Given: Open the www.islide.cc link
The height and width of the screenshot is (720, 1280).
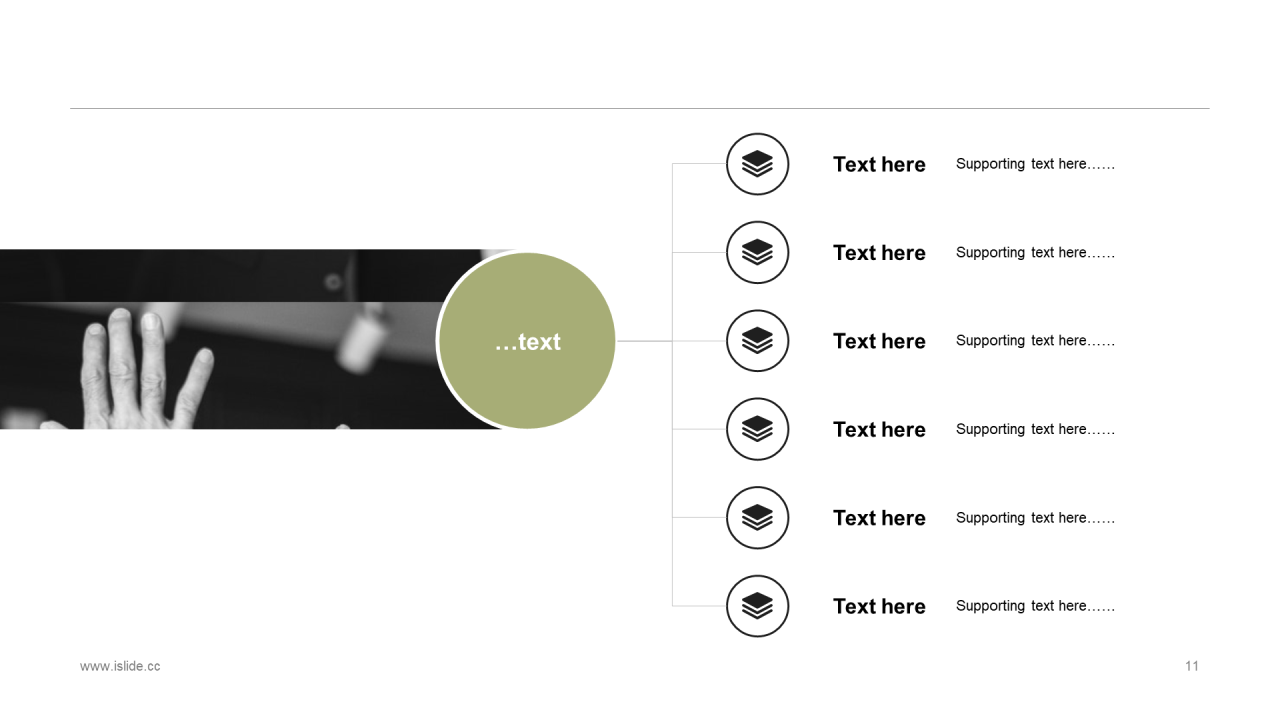Looking at the screenshot, I should [x=120, y=666].
